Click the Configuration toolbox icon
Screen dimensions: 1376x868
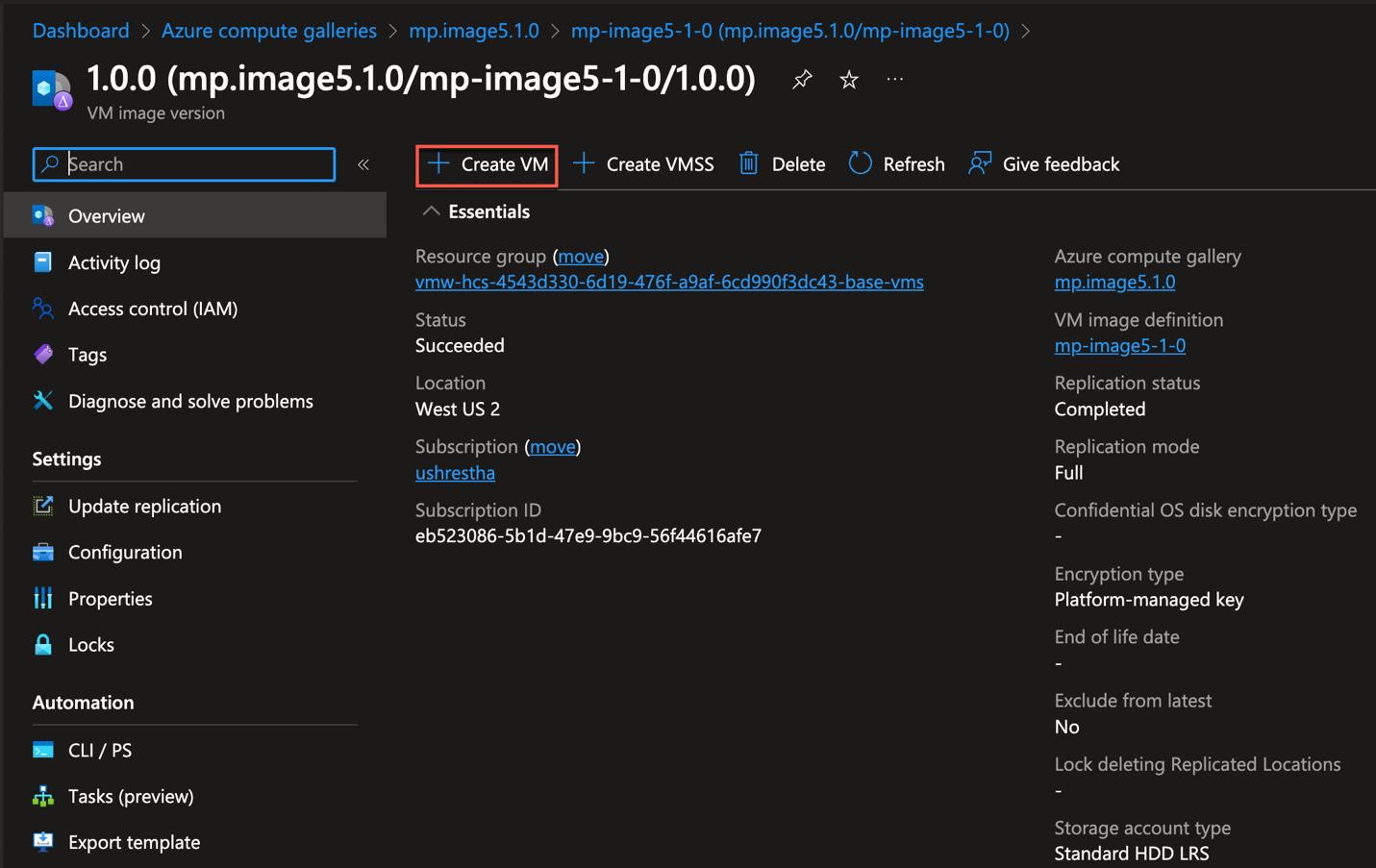point(43,552)
